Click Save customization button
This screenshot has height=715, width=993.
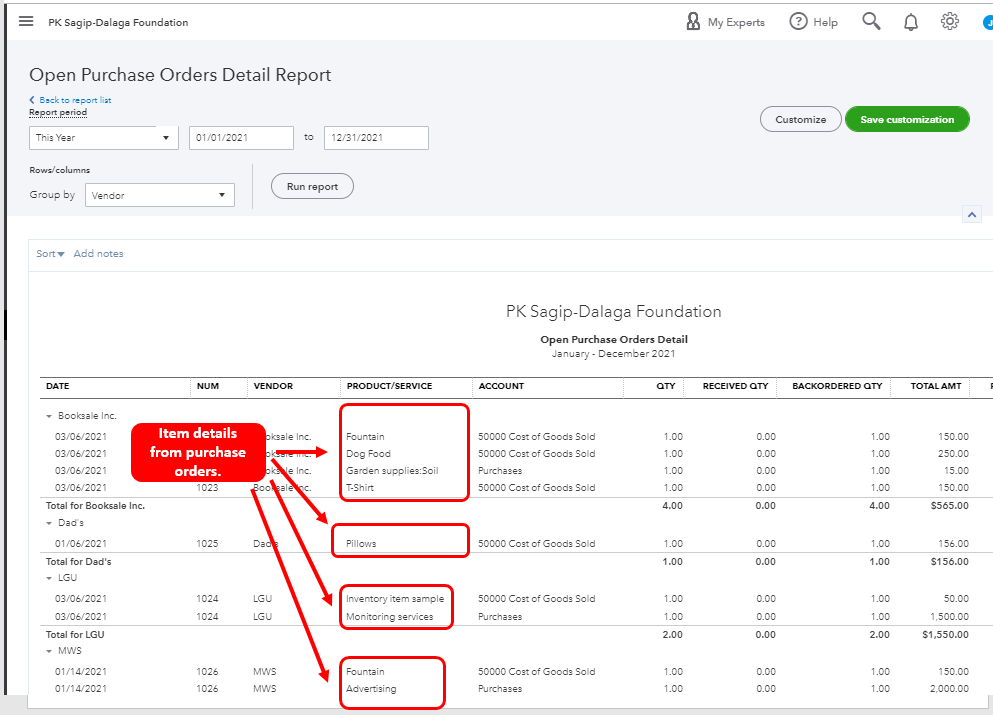click(x=907, y=119)
